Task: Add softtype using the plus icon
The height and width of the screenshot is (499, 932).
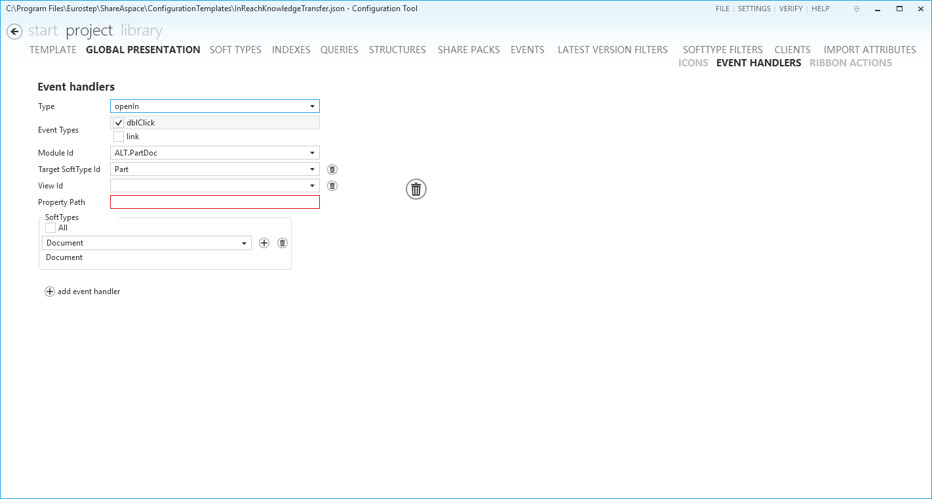Action: click(x=264, y=243)
